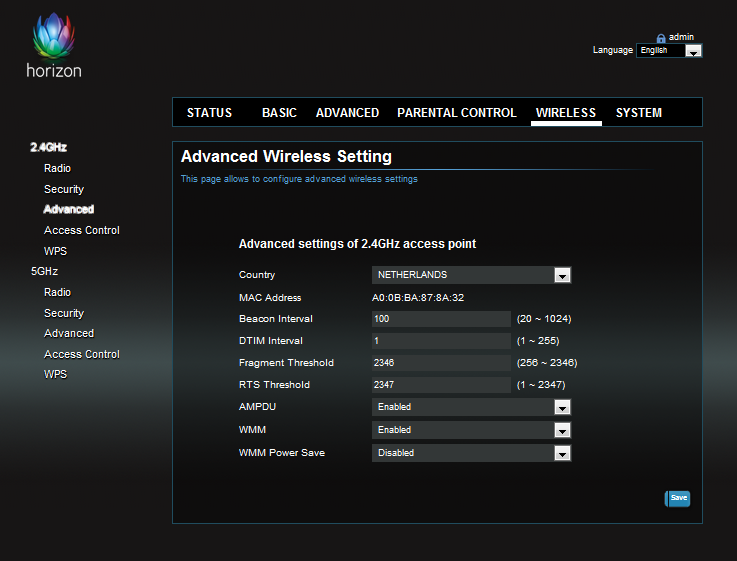Click the admin username text
Image resolution: width=737 pixels, height=561 pixels.
(681, 37)
